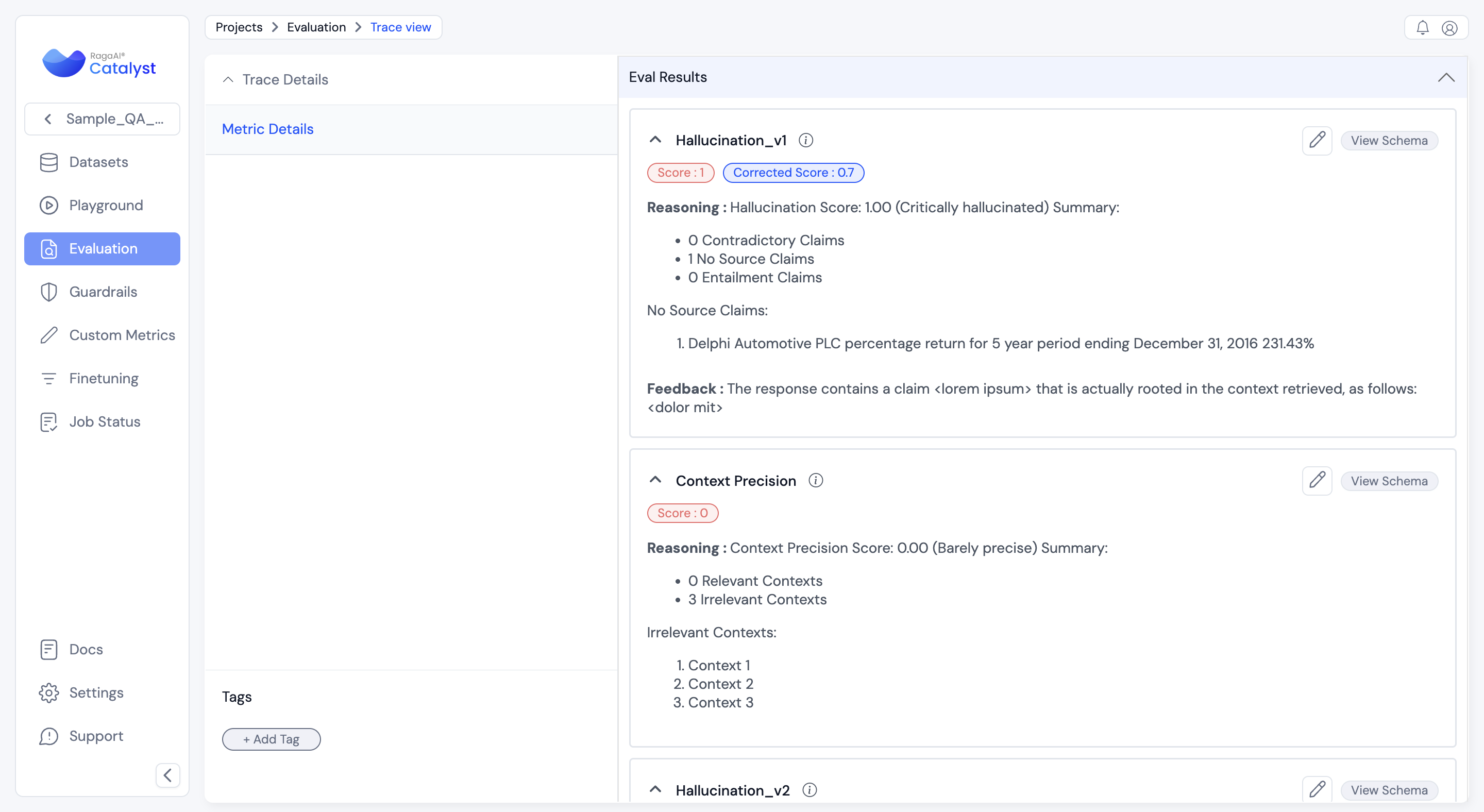The width and height of the screenshot is (1484, 812).
Task: Click info icon beside Context Precision
Action: pos(816,480)
